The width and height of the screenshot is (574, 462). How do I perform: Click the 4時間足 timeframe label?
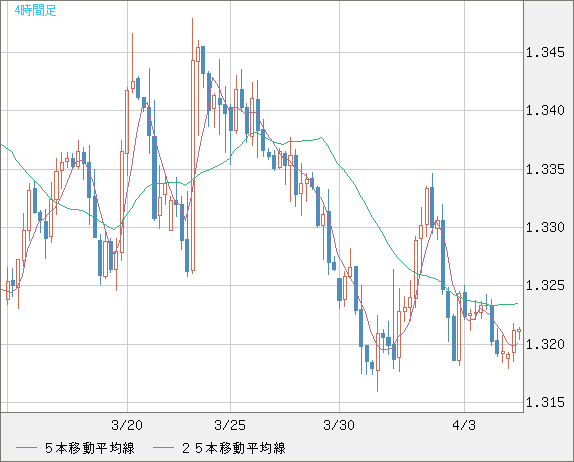click(x=36, y=10)
